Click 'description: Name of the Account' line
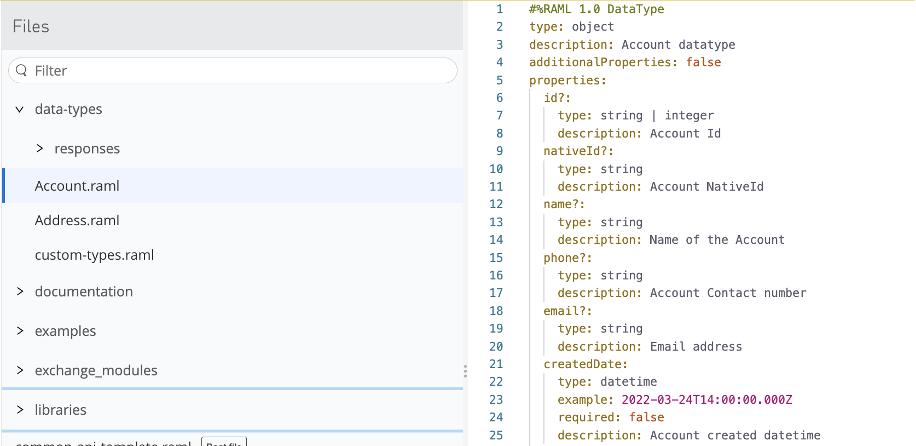This screenshot has width=916, height=446. 671,240
